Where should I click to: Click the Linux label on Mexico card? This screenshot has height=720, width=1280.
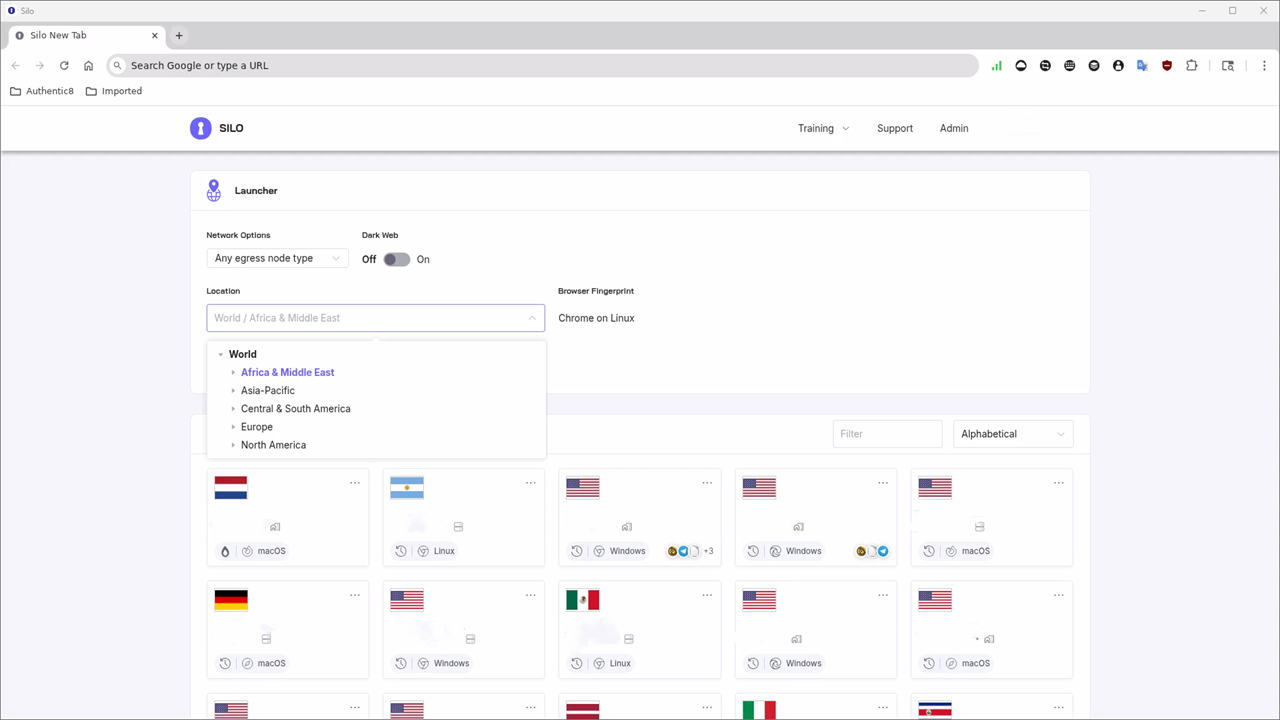pos(620,663)
